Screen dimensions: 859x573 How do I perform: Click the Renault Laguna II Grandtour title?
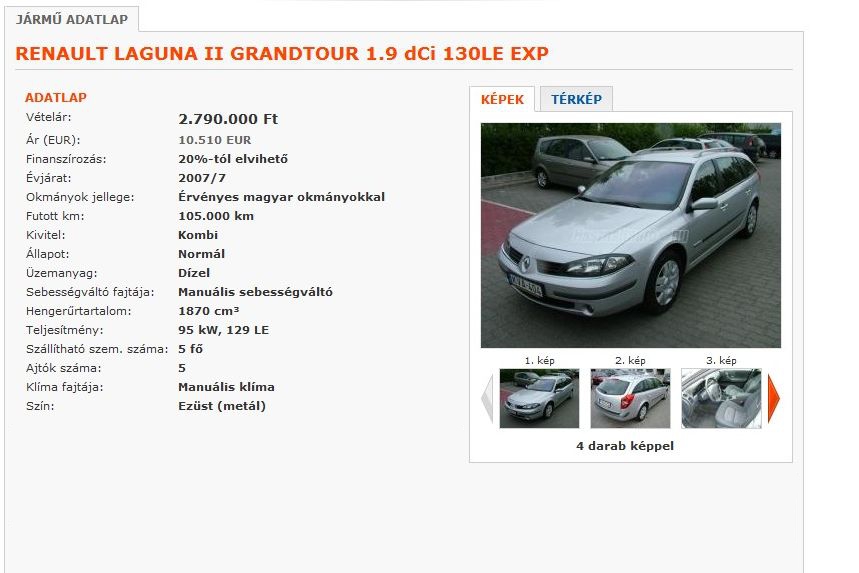tap(282, 54)
